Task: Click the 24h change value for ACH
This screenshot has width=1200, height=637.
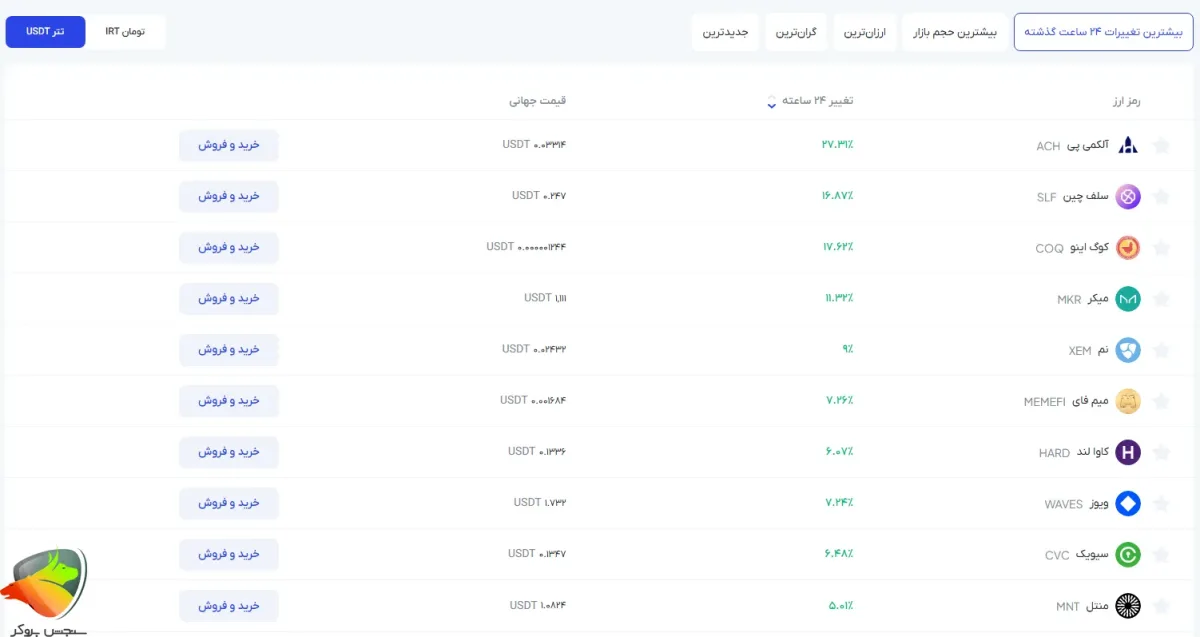Action: coord(837,145)
